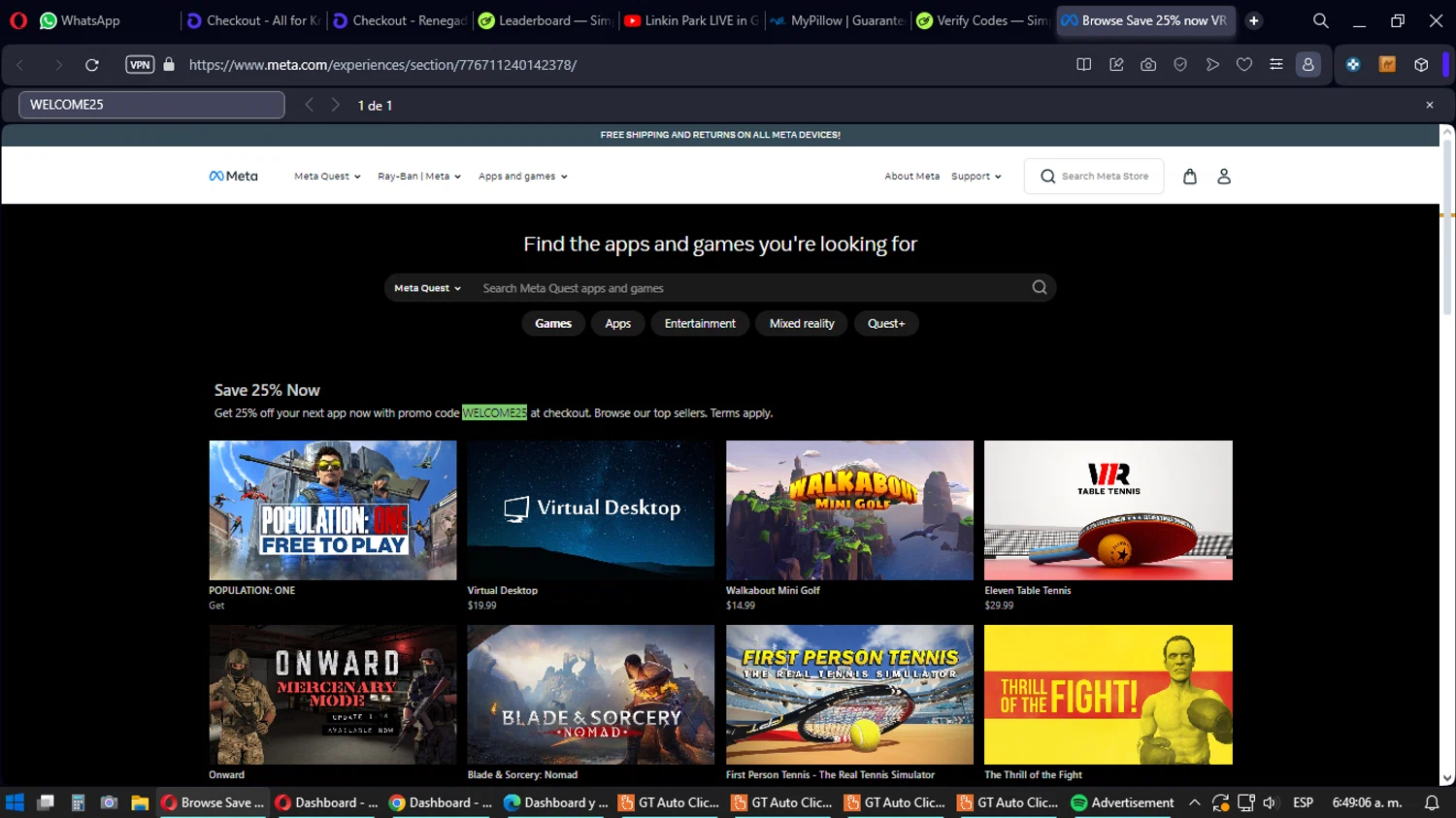Close the find-in-page bar
Viewport: 1456px width, 818px height.
click(x=1429, y=105)
